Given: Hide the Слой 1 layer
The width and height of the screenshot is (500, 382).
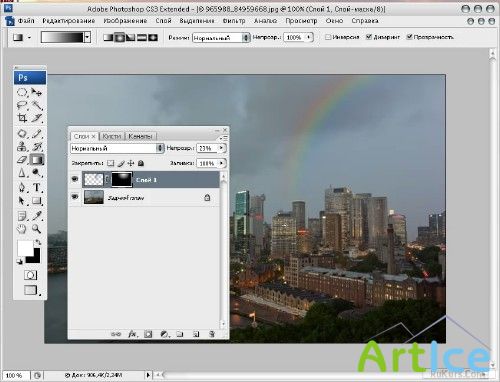Looking at the screenshot, I should click(75, 179).
